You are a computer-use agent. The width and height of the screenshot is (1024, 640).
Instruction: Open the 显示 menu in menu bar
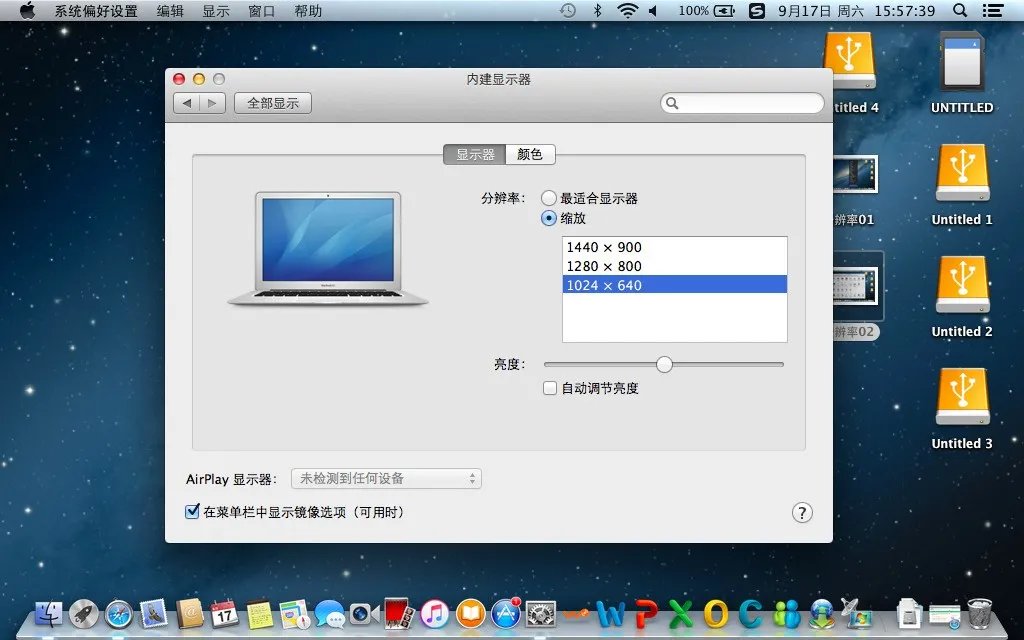[216, 11]
